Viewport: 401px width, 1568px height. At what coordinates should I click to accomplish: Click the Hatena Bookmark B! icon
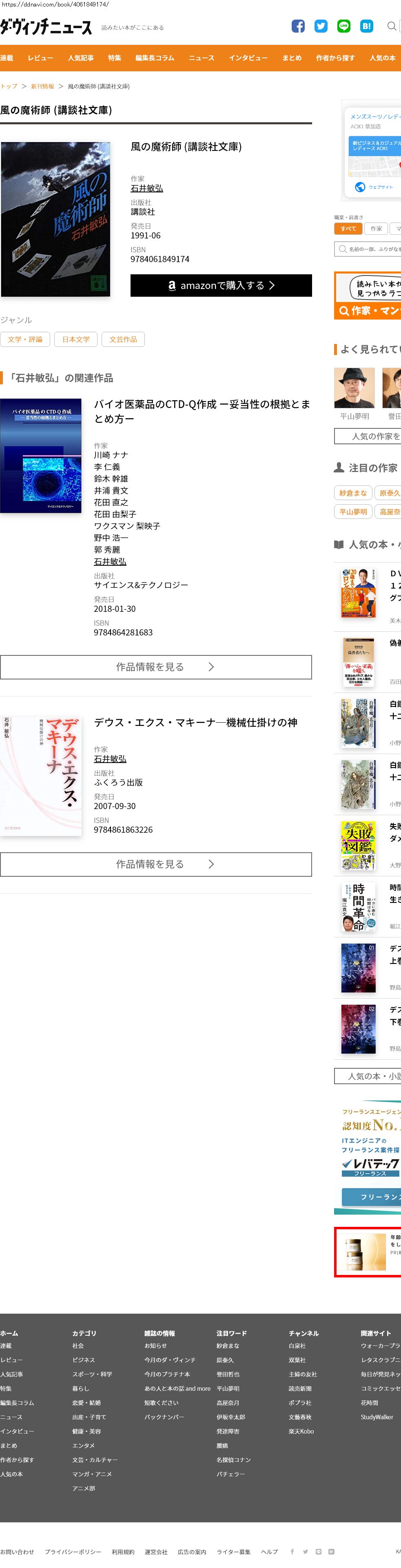tap(366, 26)
